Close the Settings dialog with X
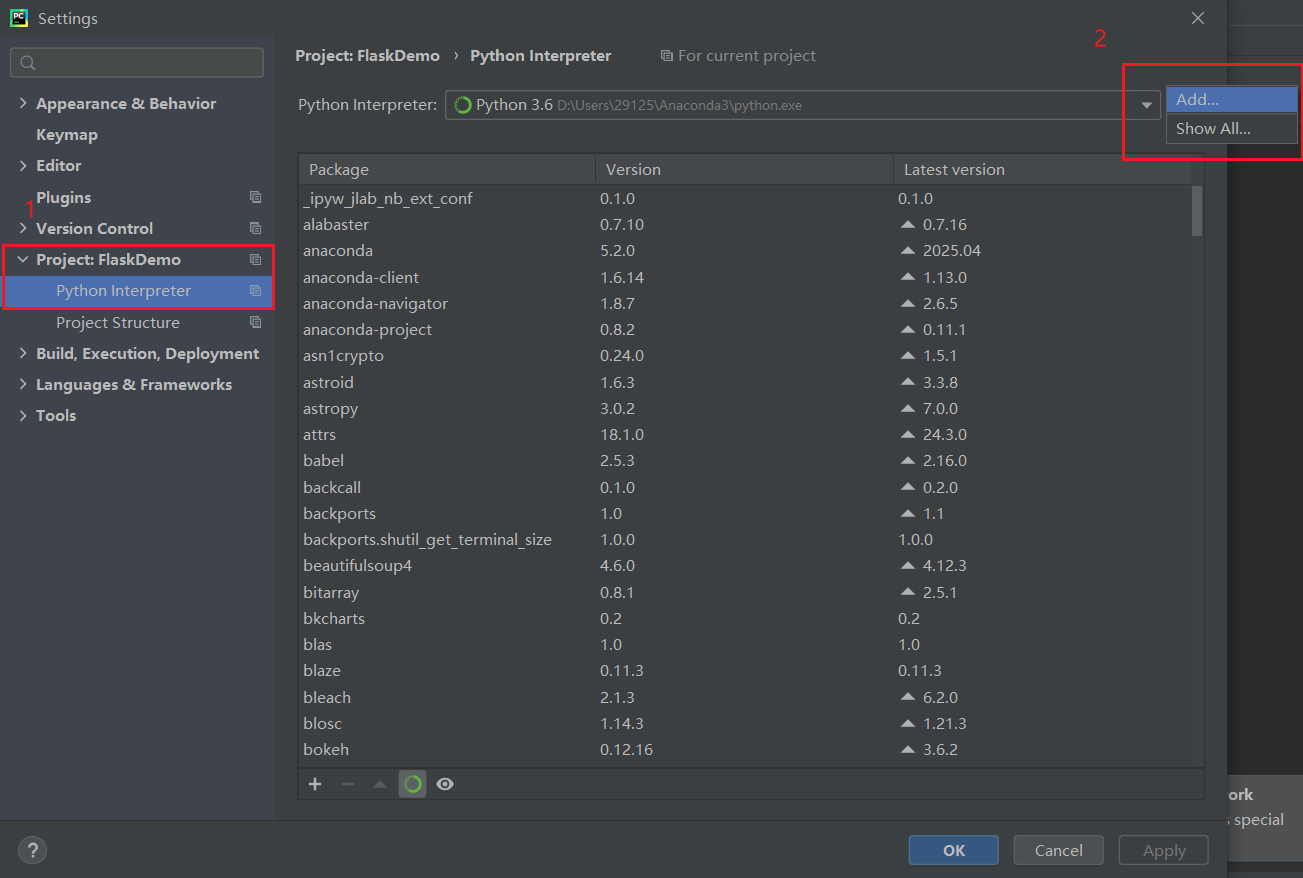Image resolution: width=1303 pixels, height=878 pixels. coord(1198,18)
